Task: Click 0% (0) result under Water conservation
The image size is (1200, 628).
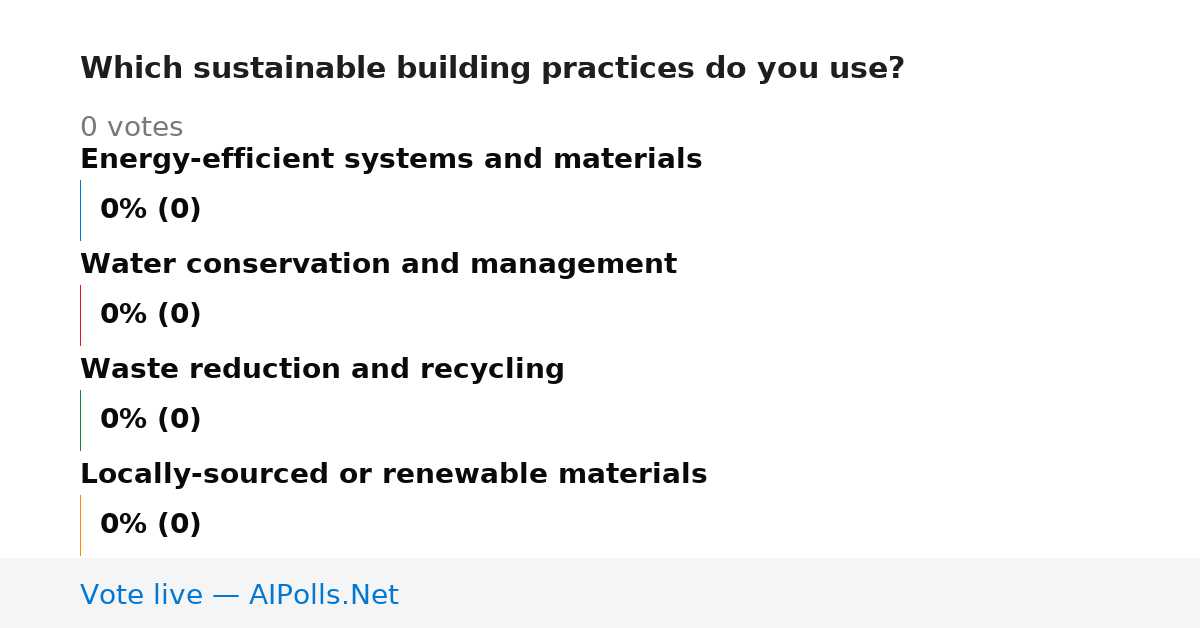Action: click(x=150, y=315)
